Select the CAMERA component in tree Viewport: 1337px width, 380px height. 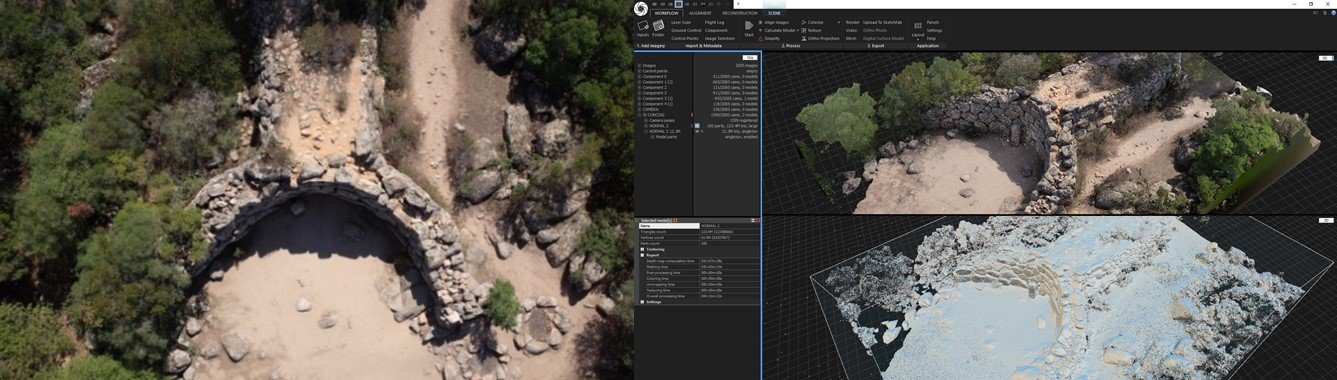[650, 109]
